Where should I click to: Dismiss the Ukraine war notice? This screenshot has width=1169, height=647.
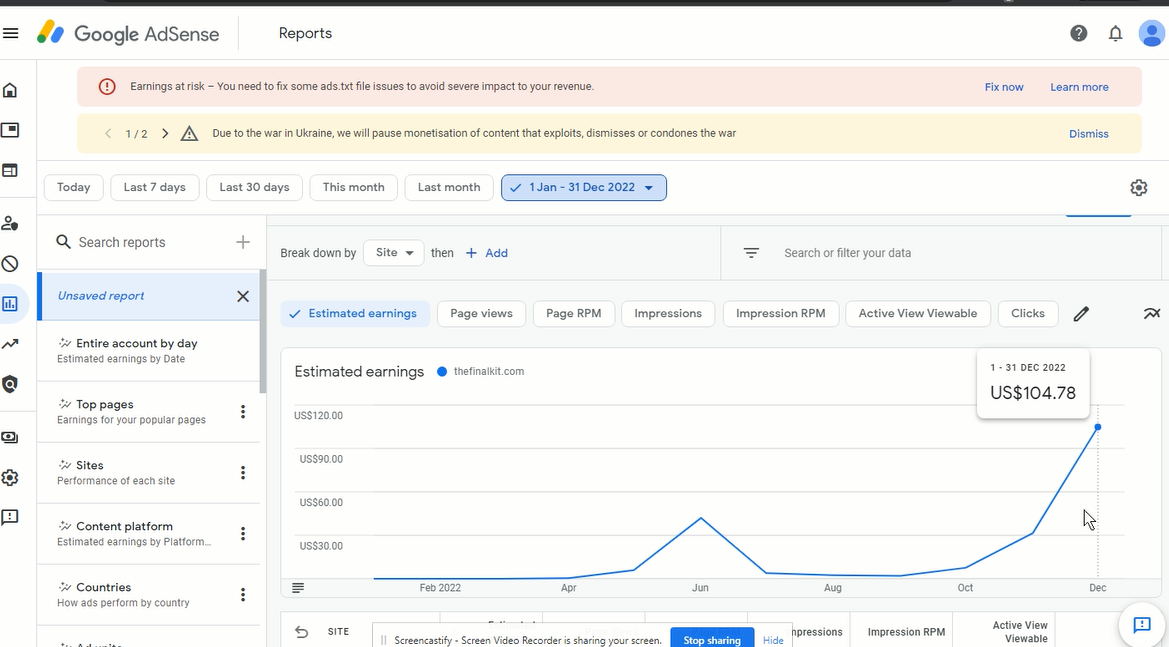(1088, 134)
